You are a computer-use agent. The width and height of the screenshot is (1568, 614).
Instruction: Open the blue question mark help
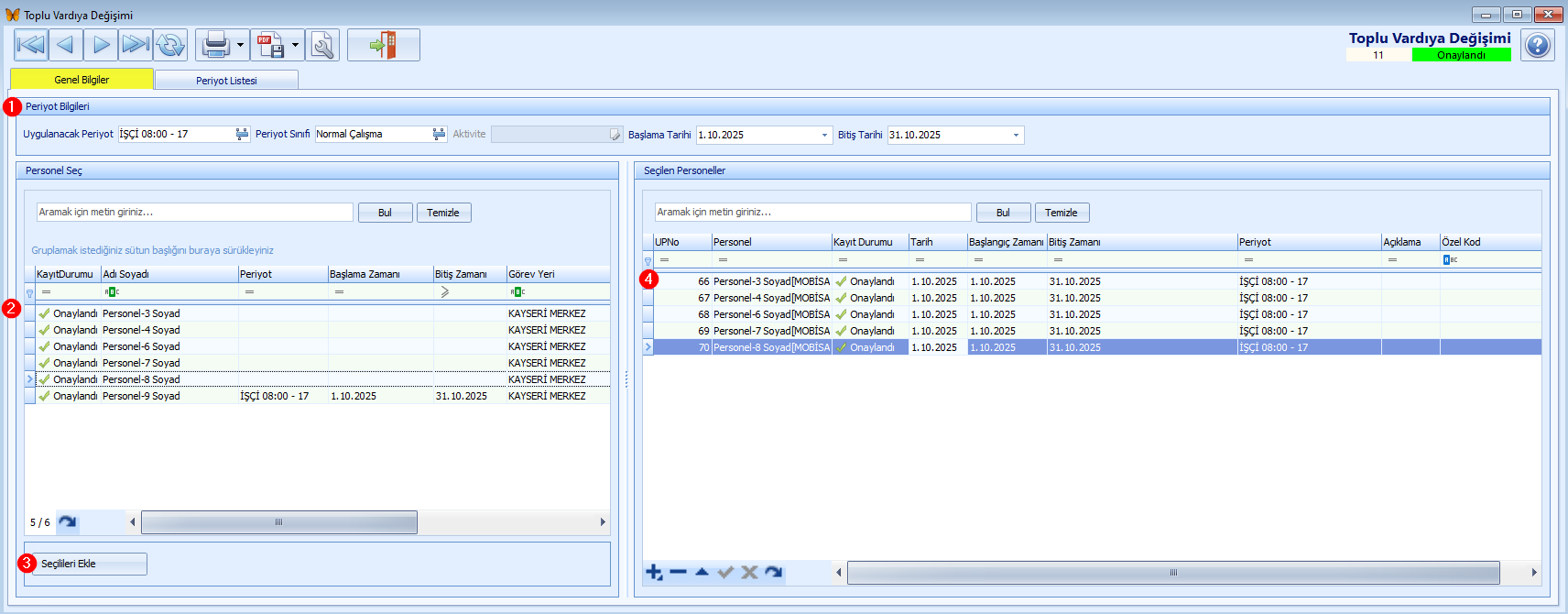[1538, 45]
